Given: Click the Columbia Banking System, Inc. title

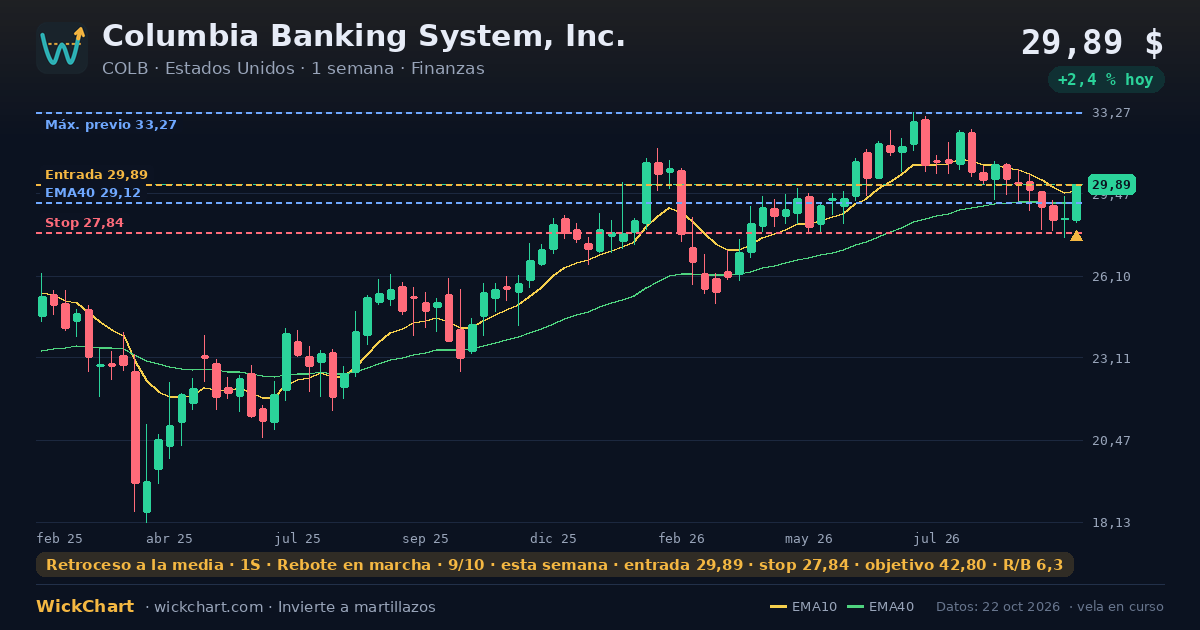Looking at the screenshot, I should pos(364,36).
